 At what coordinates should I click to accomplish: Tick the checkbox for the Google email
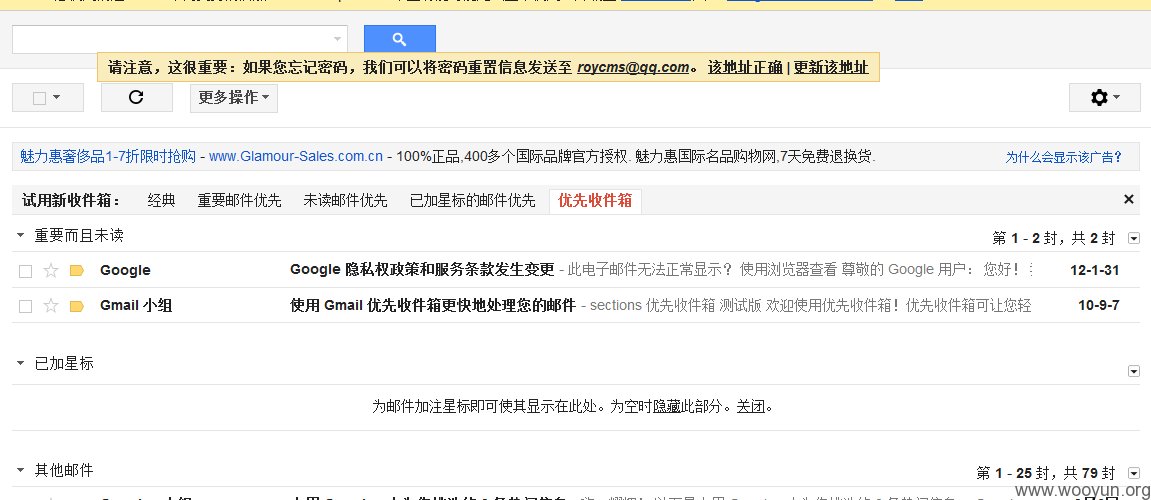click(x=26, y=271)
